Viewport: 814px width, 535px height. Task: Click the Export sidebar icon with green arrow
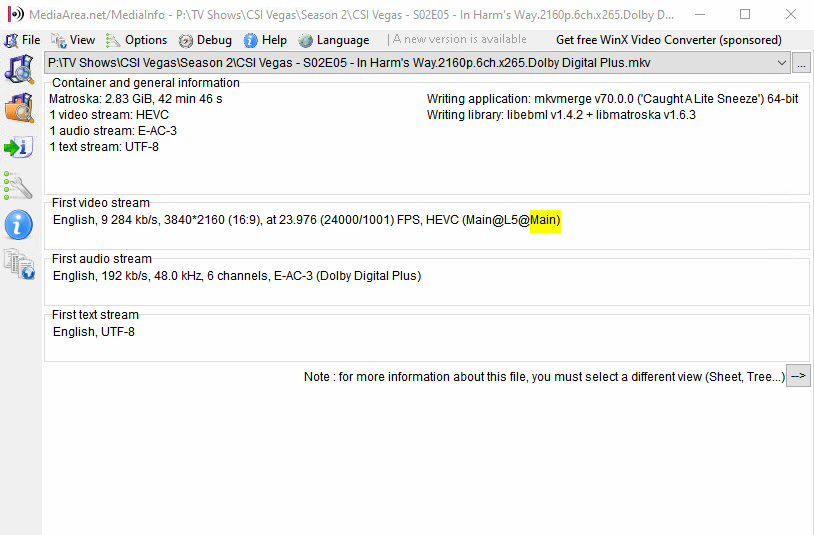tap(19, 147)
